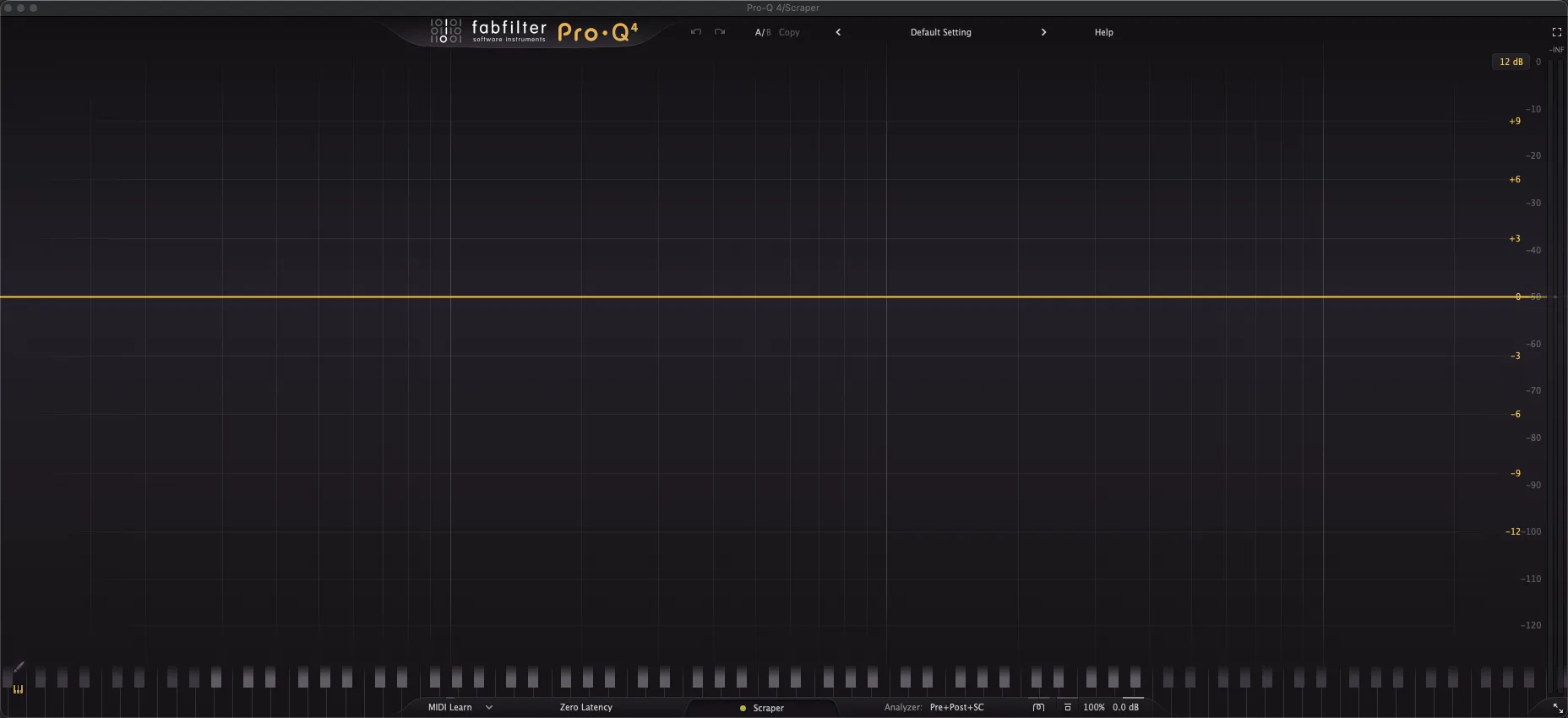The height and width of the screenshot is (718, 1568).
Task: Load the next preset with the right arrow
Action: pos(1043,32)
